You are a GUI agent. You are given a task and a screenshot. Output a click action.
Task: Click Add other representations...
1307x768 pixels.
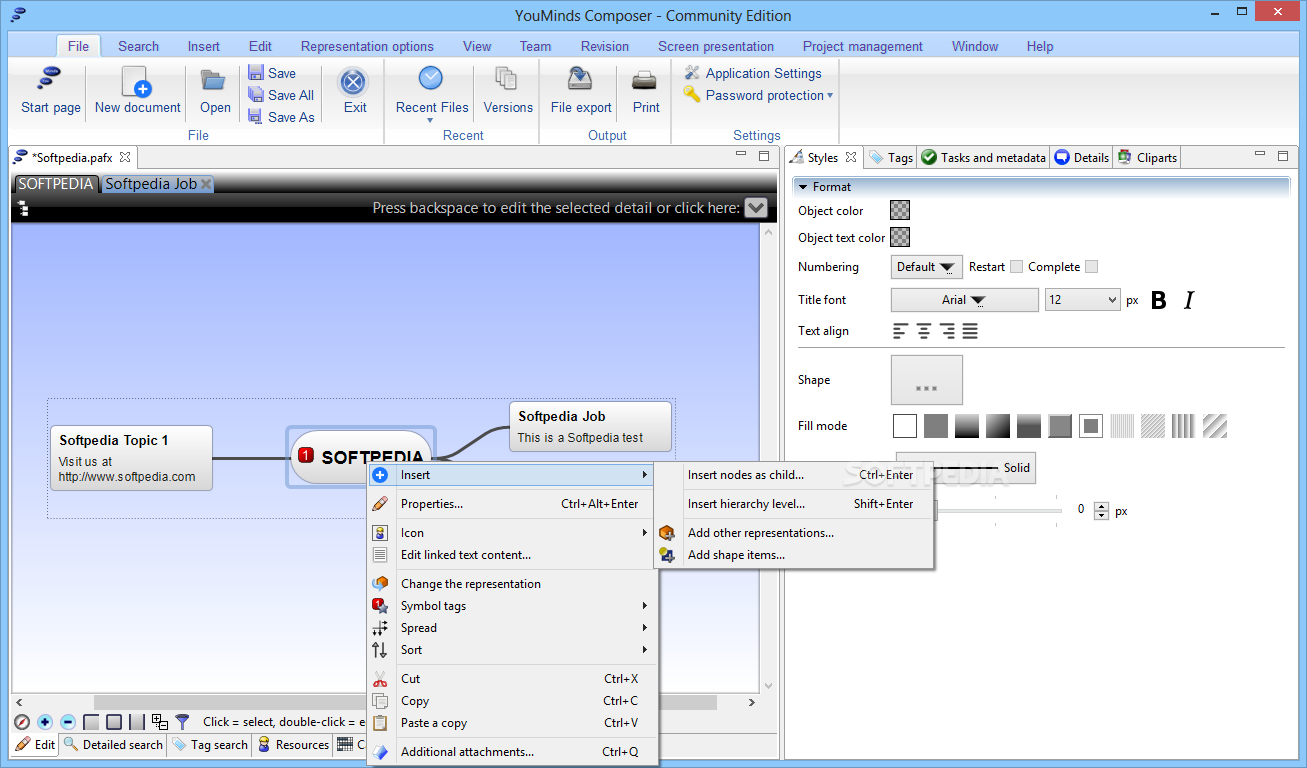coord(794,533)
